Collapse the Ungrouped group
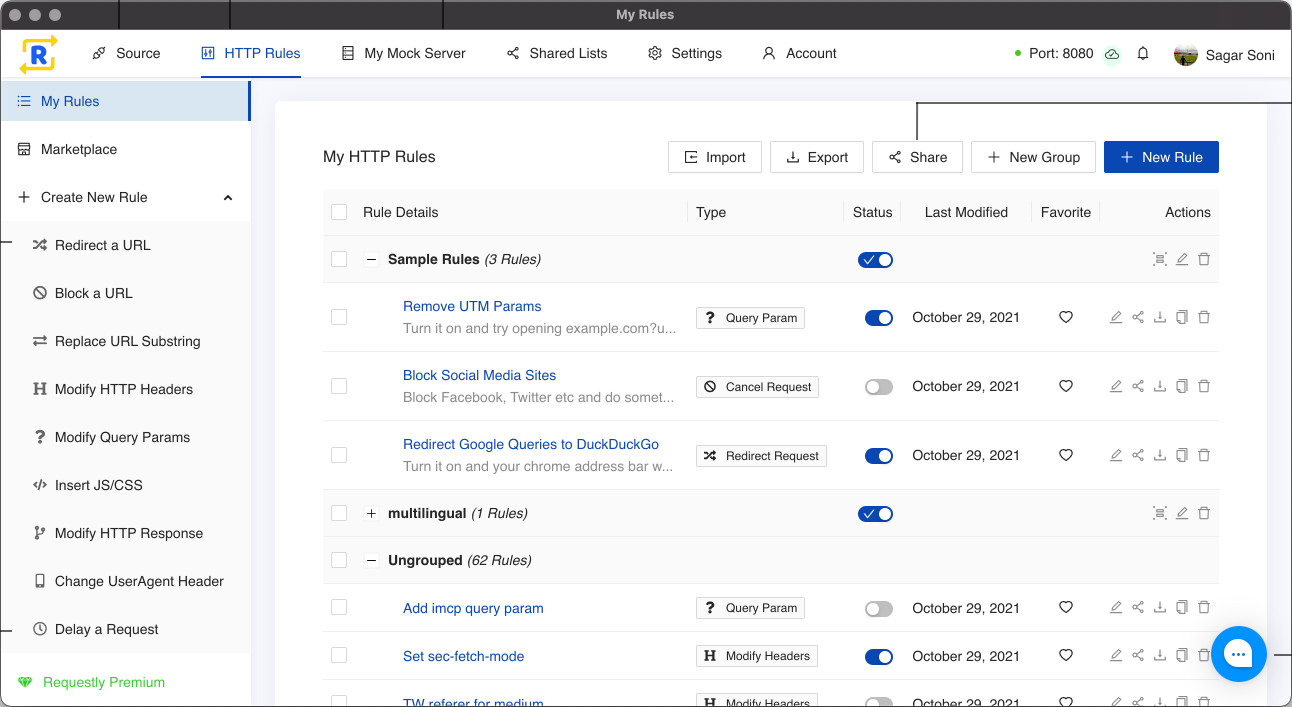The height and width of the screenshot is (707, 1292). click(x=372, y=560)
